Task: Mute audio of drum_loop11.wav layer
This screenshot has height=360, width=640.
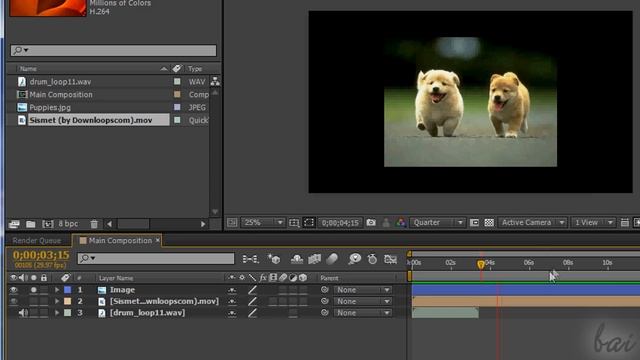Action: click(23, 313)
